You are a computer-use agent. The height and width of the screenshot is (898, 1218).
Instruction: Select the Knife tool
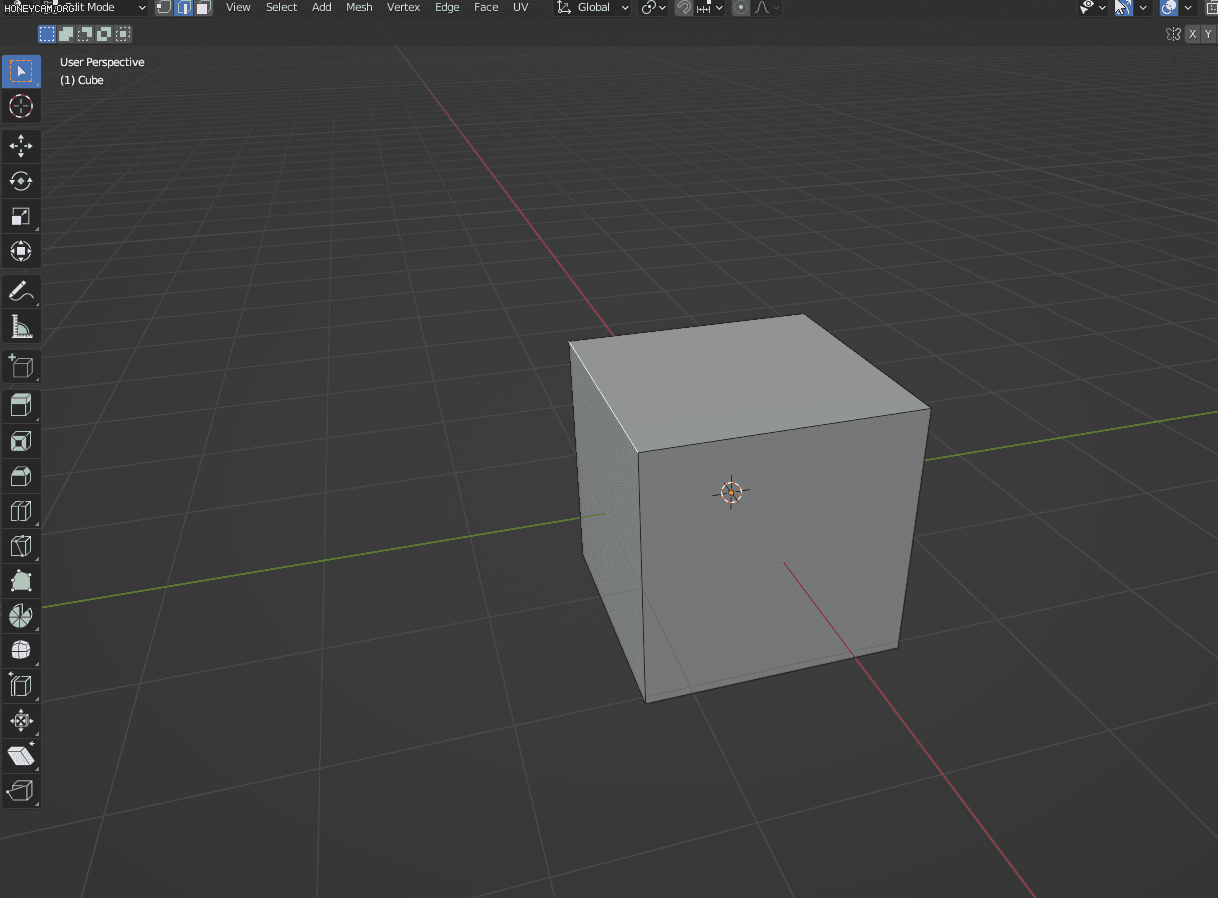tap(21, 546)
